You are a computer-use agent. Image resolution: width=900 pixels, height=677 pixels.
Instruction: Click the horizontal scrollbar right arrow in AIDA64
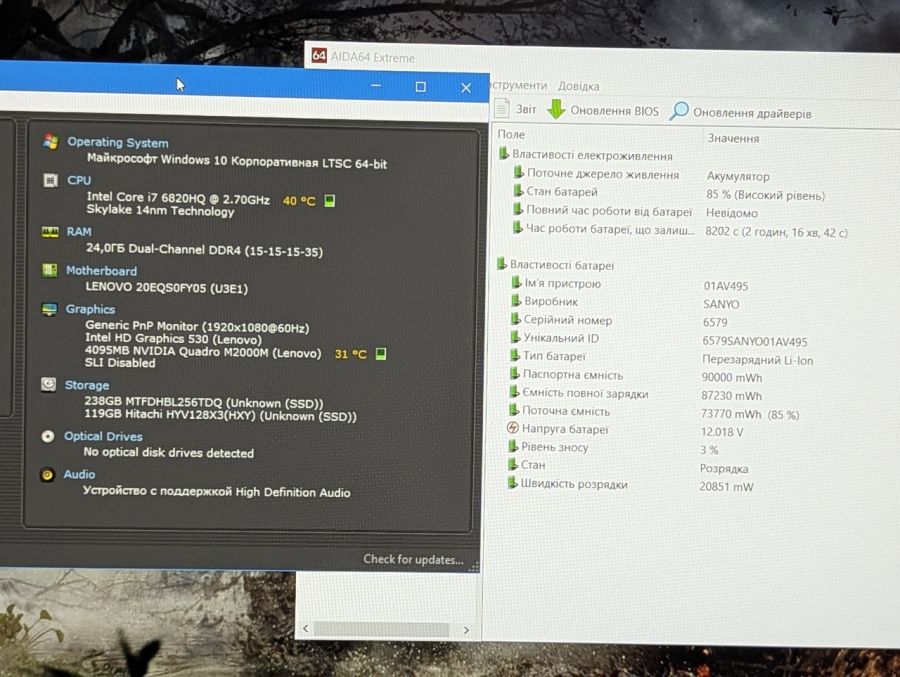pos(466,630)
